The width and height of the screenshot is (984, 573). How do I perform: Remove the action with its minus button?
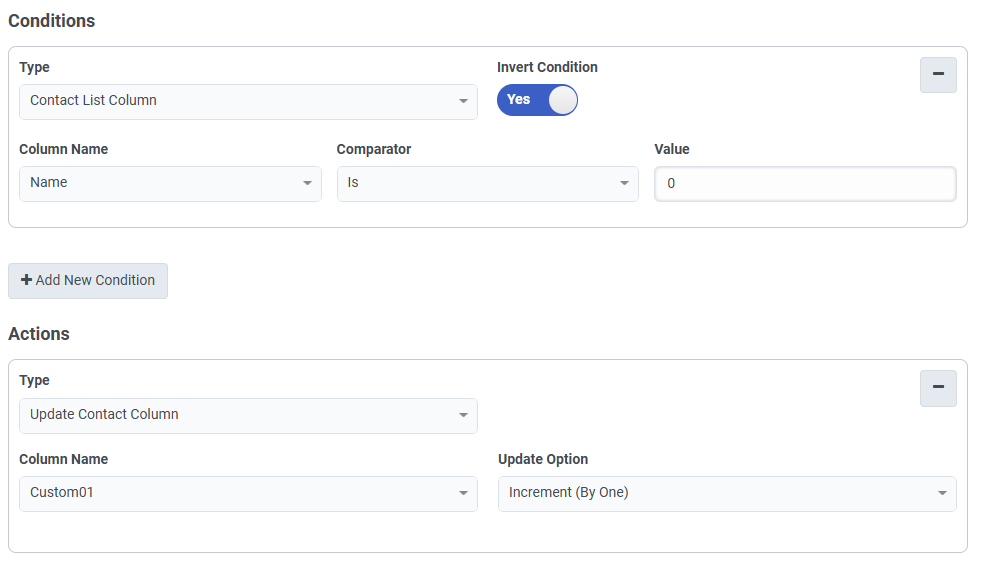pyautogui.click(x=938, y=388)
